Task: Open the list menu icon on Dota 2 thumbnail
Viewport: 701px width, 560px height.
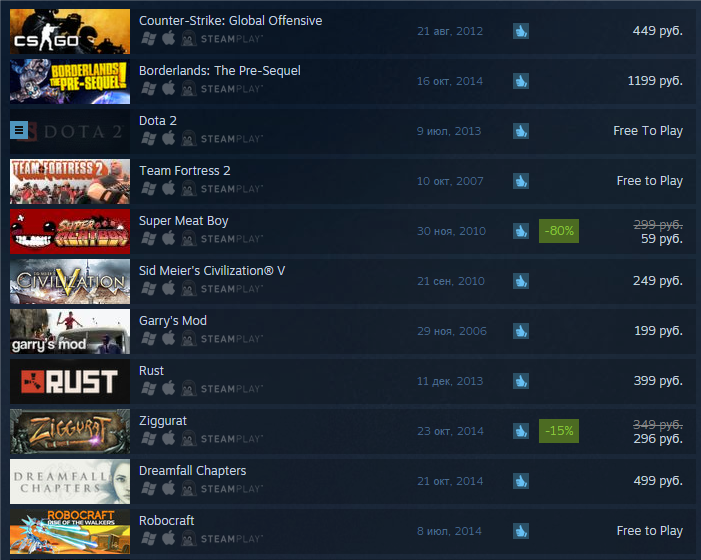Action: 19,131
